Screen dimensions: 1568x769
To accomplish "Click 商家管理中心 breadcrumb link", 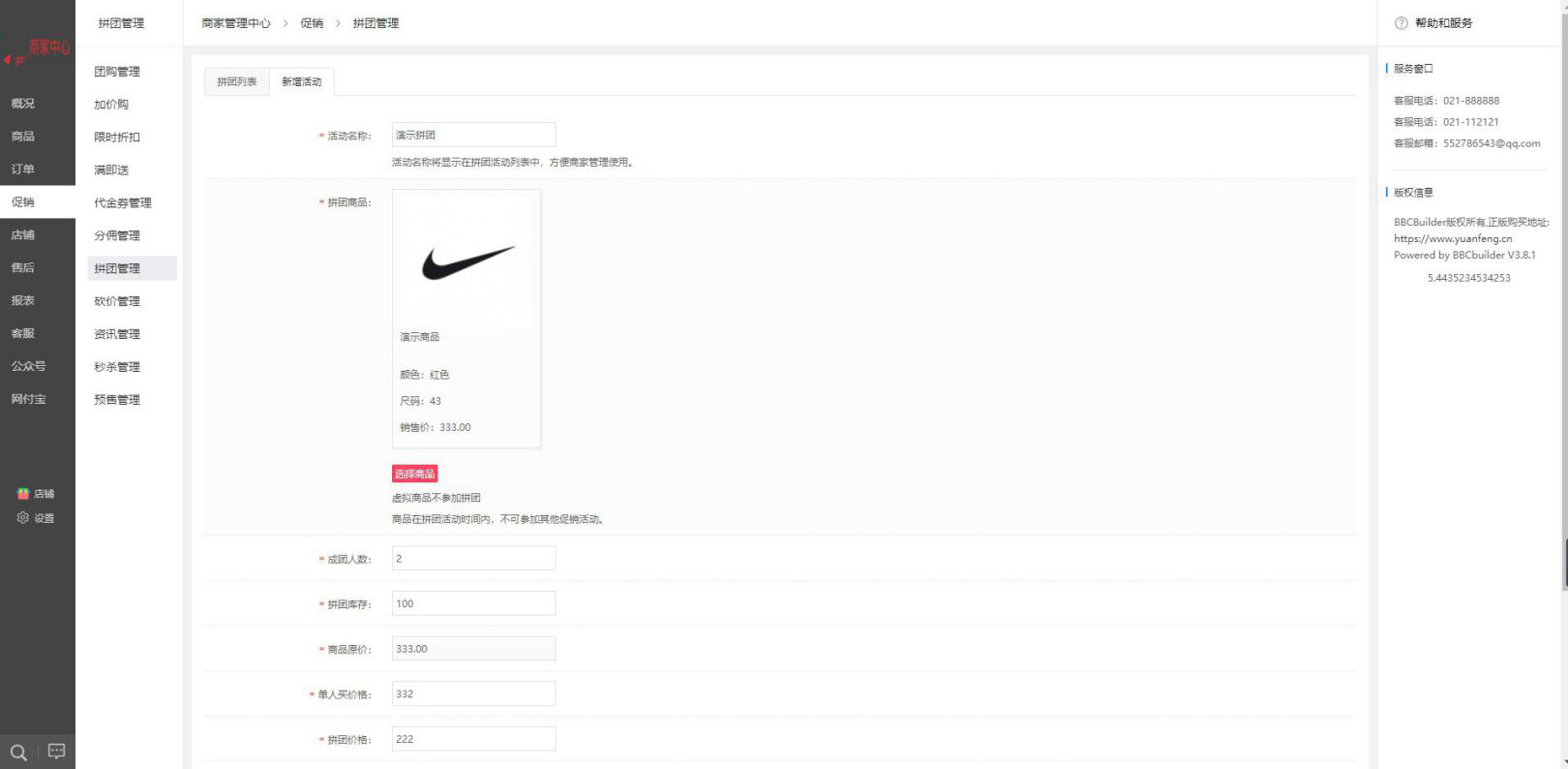I will (236, 23).
